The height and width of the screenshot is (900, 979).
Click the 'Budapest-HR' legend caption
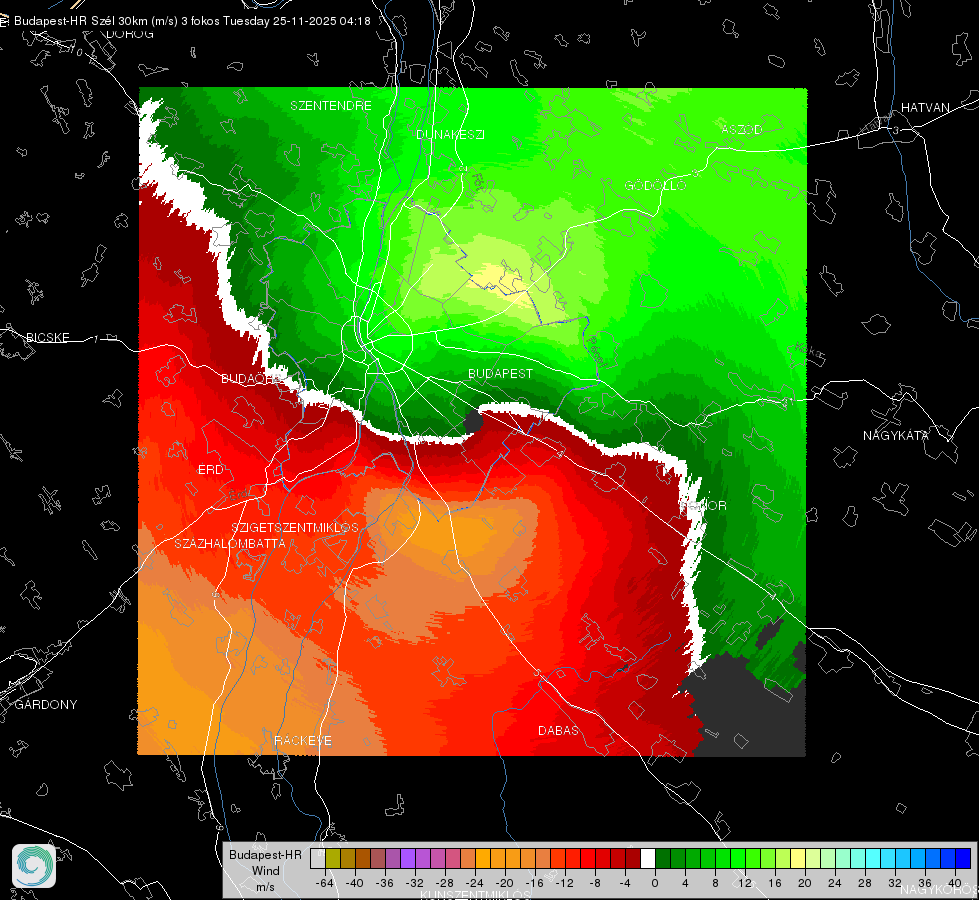point(265,855)
